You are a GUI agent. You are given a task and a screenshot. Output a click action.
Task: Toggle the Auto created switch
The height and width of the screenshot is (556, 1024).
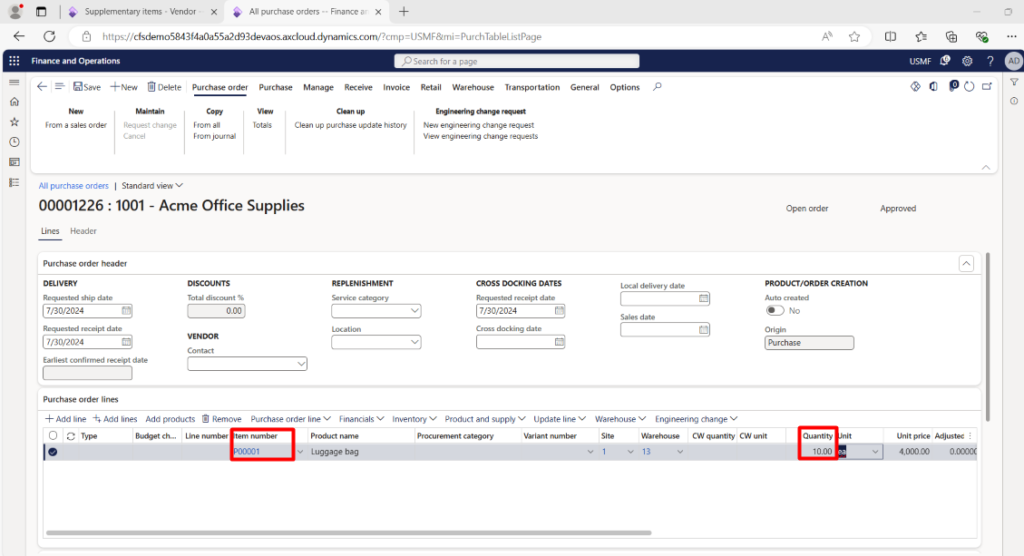[775, 310]
